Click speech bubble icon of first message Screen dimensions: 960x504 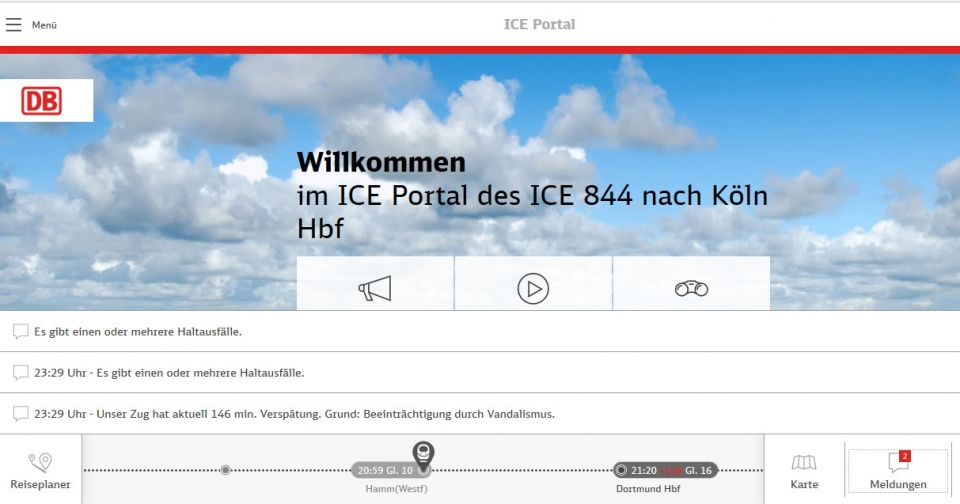click(x=20, y=331)
